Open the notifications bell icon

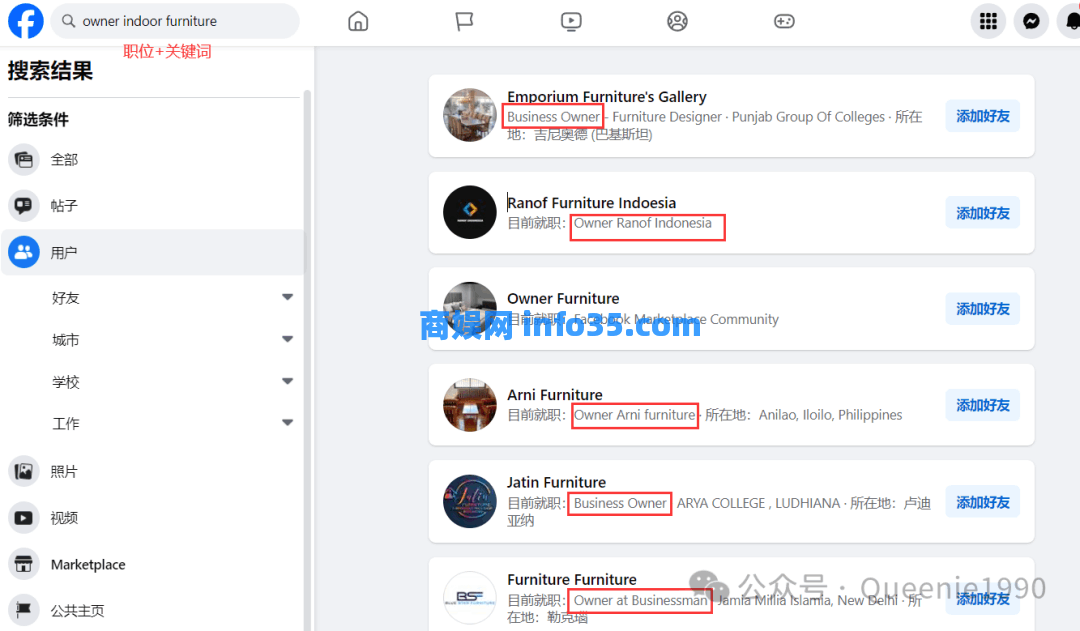coord(1071,21)
